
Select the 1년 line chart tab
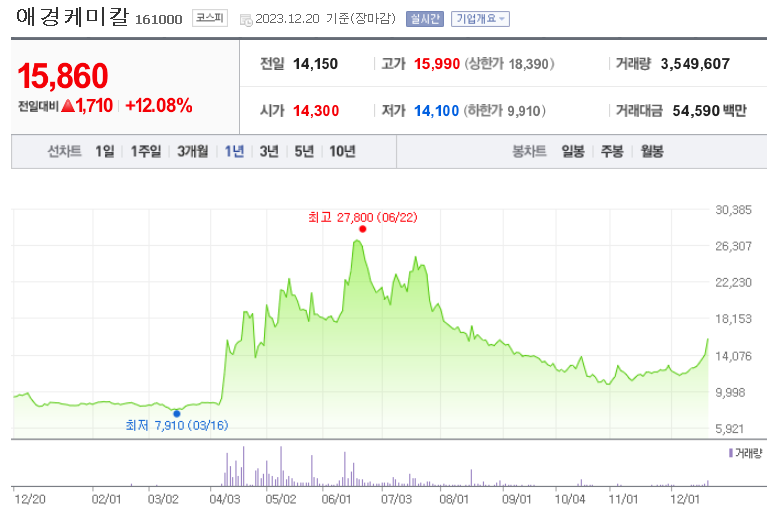tap(234, 151)
